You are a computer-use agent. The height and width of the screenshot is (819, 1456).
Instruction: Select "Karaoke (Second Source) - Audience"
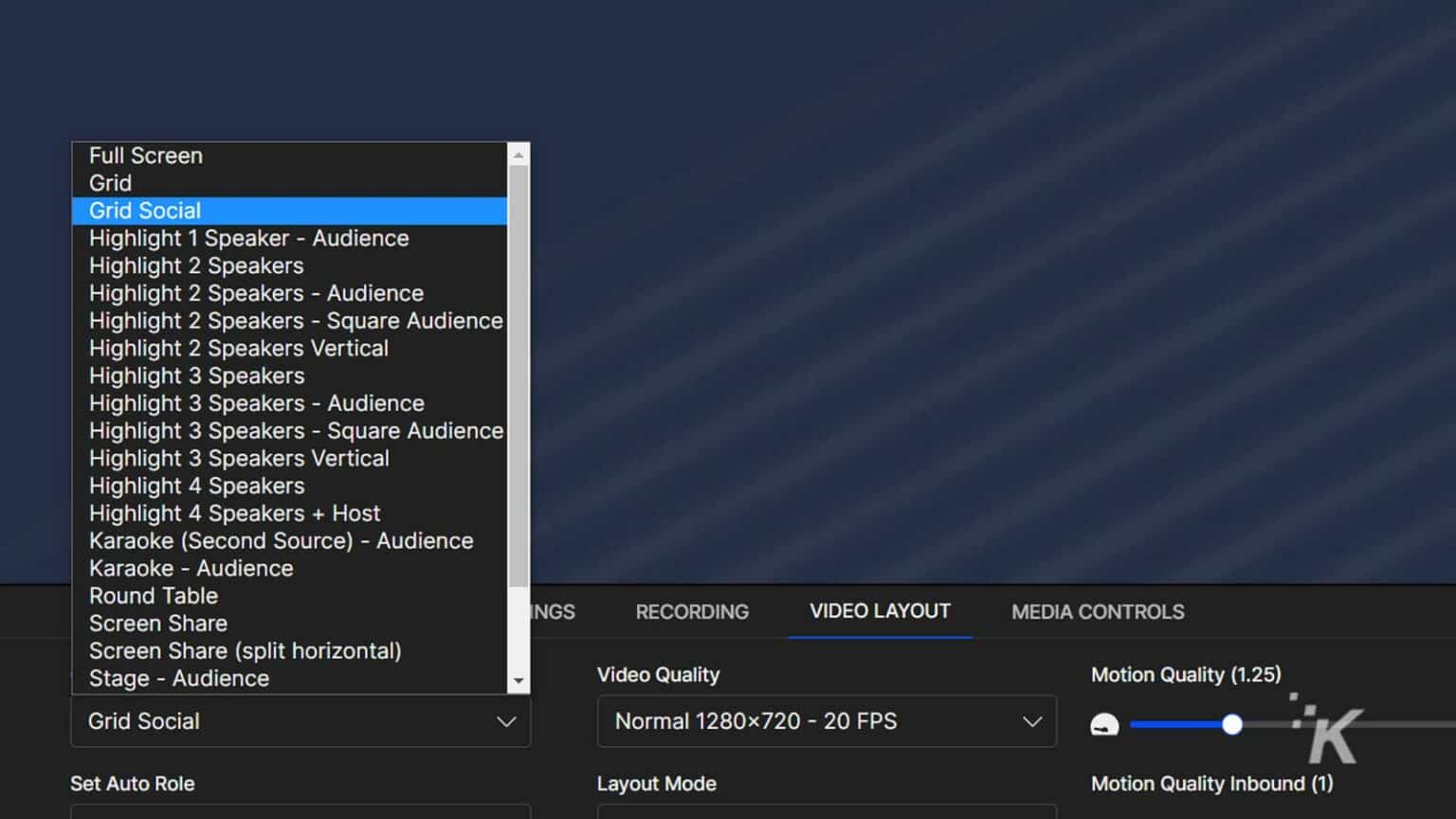coord(281,540)
